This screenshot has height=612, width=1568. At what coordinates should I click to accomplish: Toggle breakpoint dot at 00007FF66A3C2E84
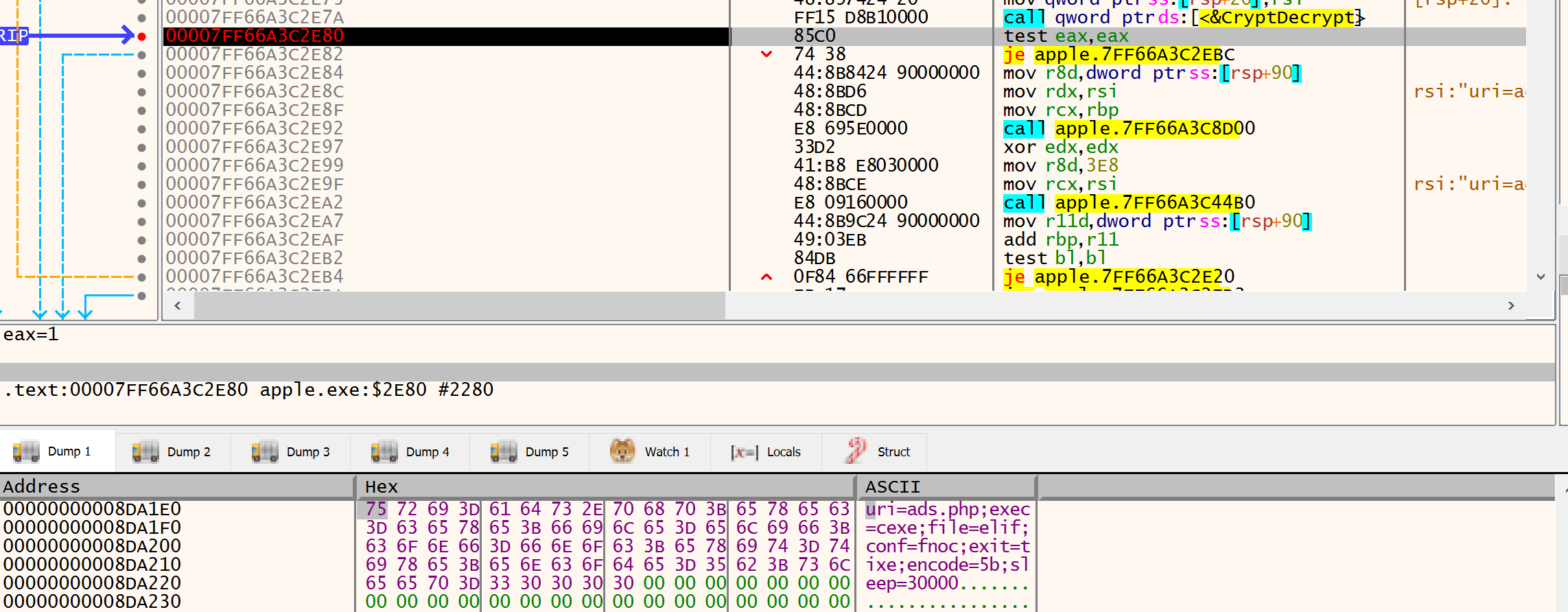pos(142,73)
